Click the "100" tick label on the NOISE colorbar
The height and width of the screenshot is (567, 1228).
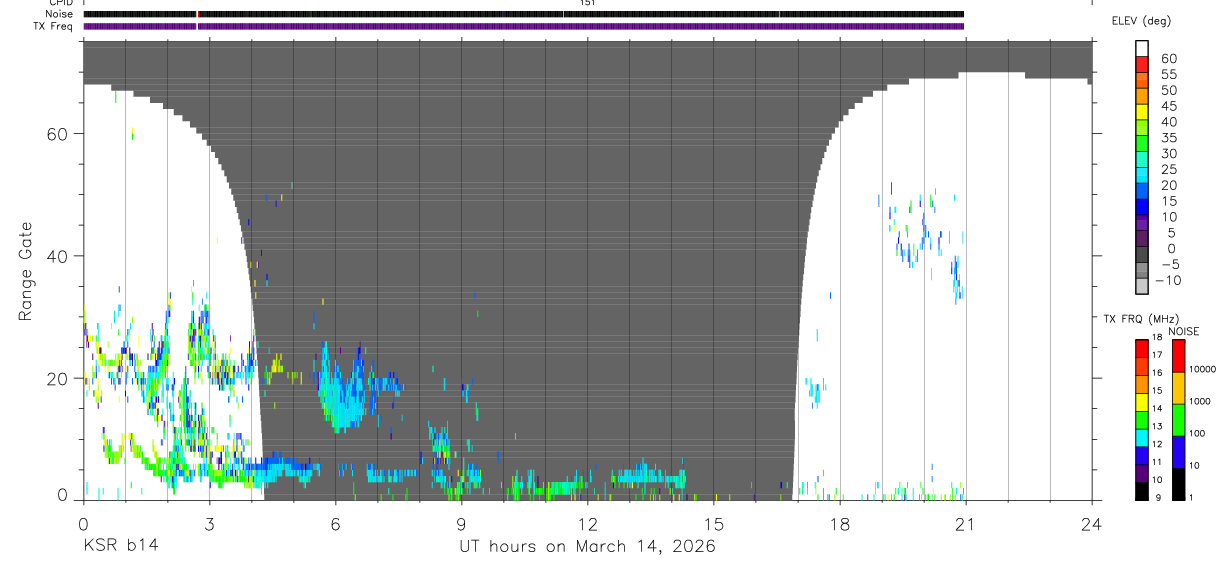pyautogui.click(x=1199, y=433)
